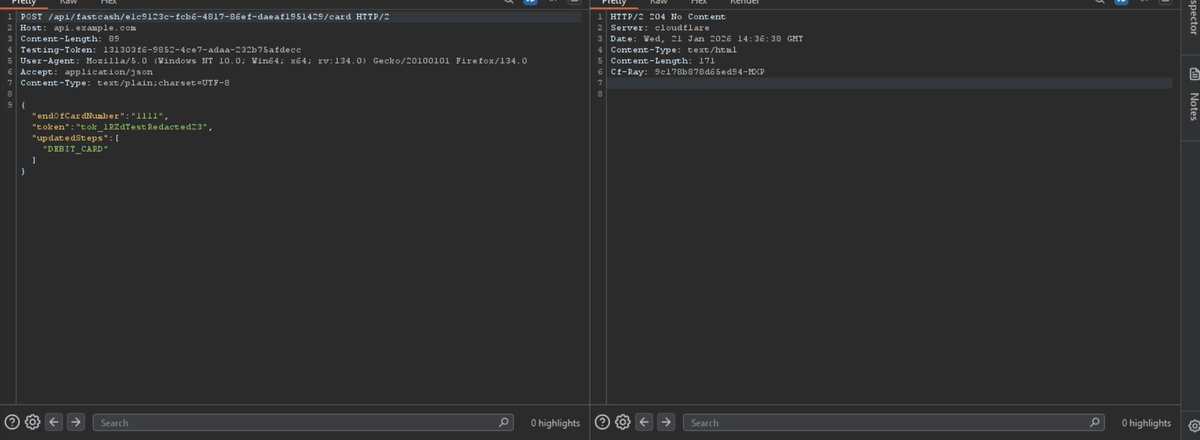Image resolution: width=1200 pixels, height=440 pixels.
Task: Switch request view to Pretty tab
Action: click(x=25, y=3)
